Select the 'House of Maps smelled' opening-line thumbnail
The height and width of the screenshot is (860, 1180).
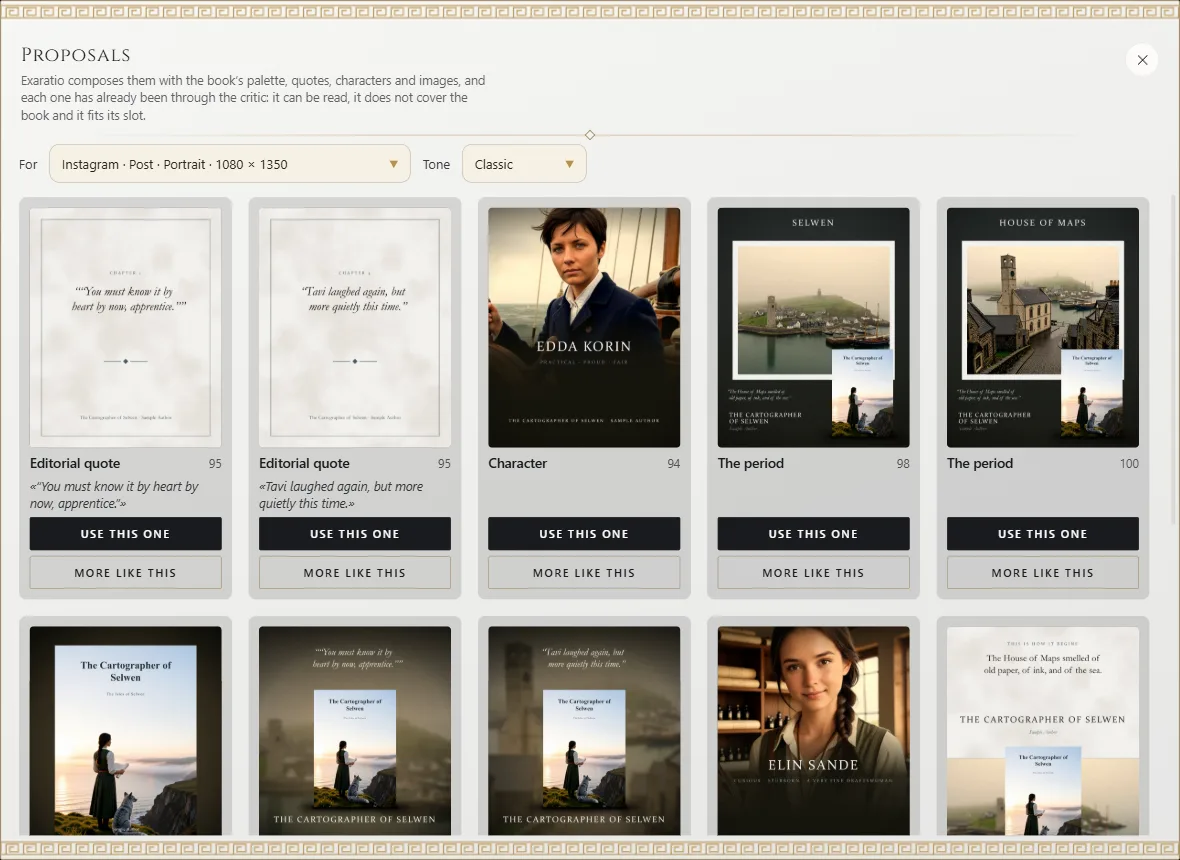(1042, 731)
